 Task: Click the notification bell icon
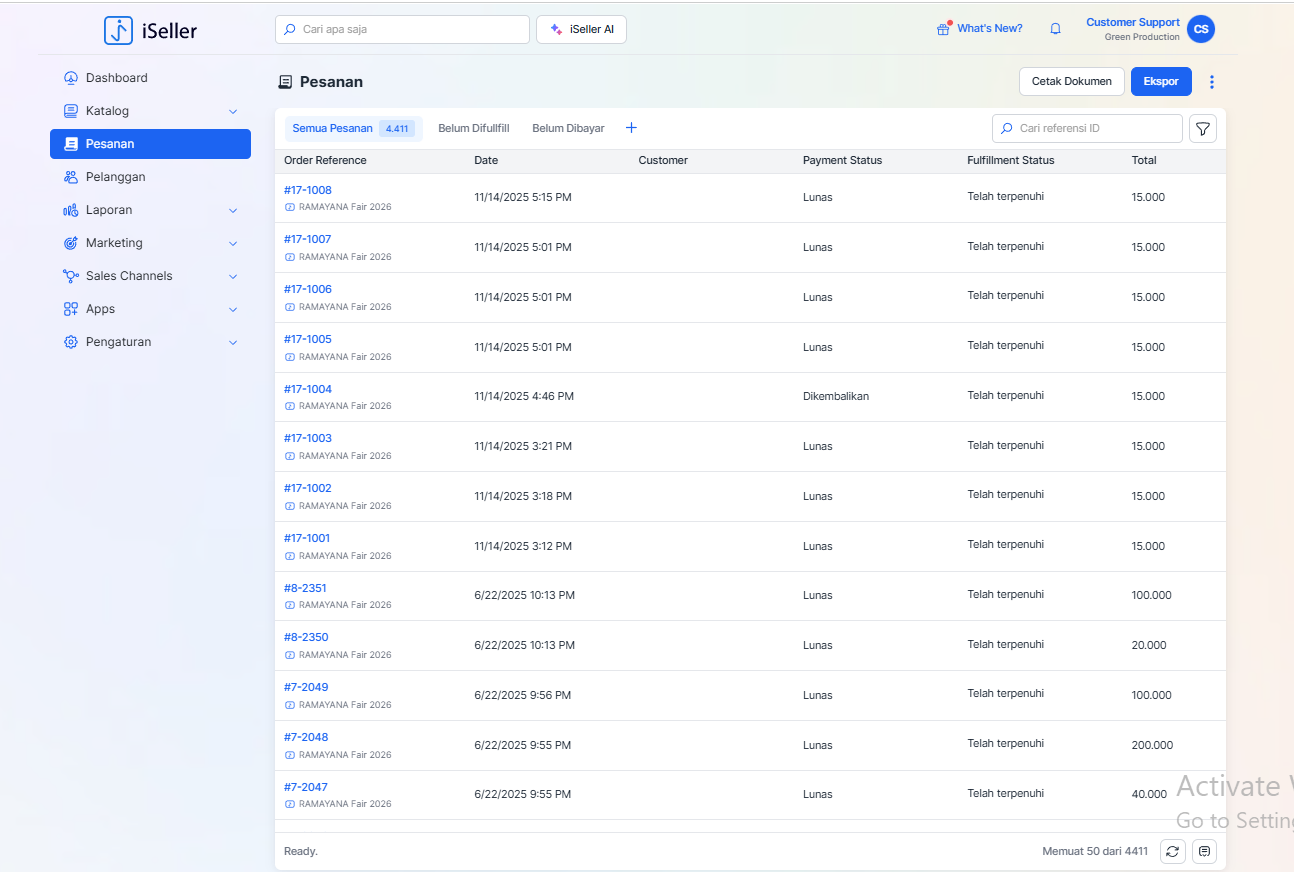click(x=1055, y=29)
